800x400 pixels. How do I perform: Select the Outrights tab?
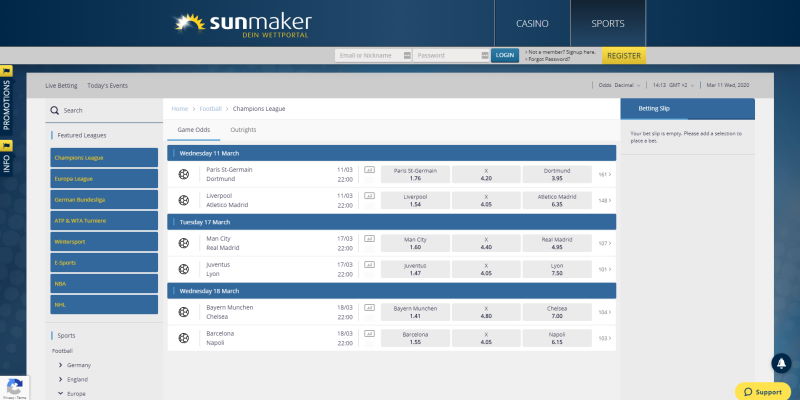[x=243, y=130]
